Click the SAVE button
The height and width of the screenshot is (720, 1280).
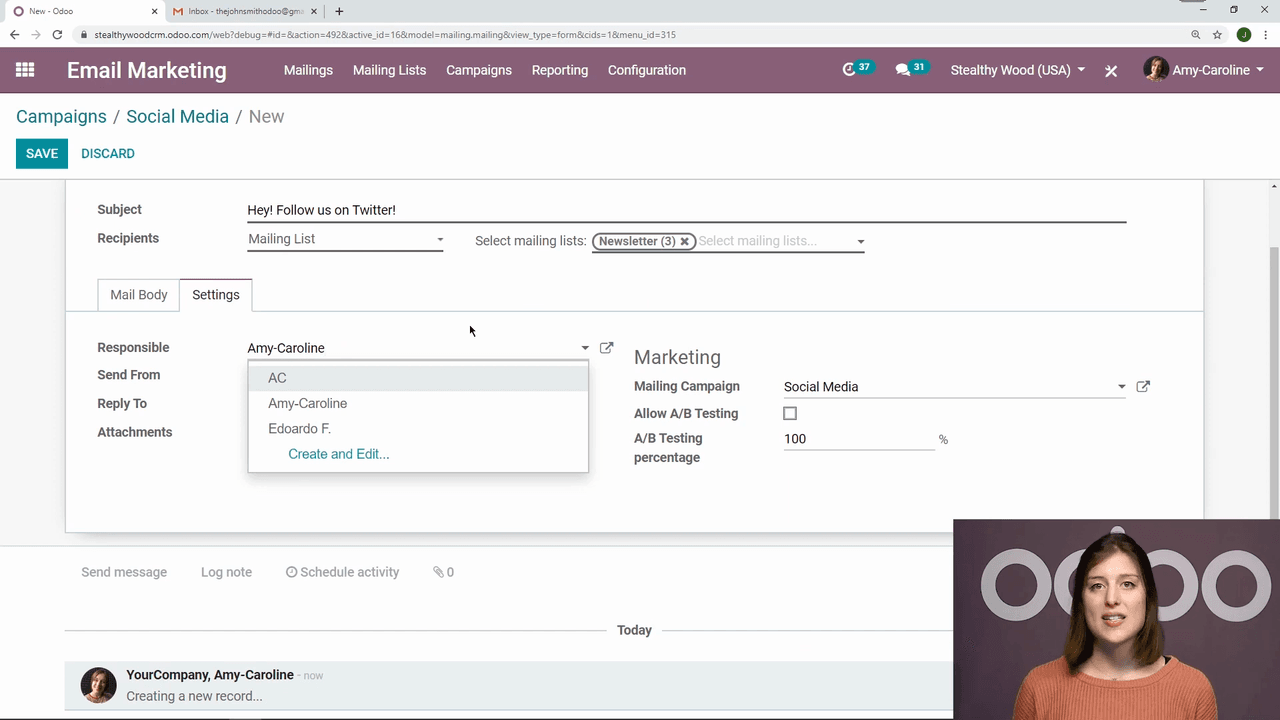42,154
